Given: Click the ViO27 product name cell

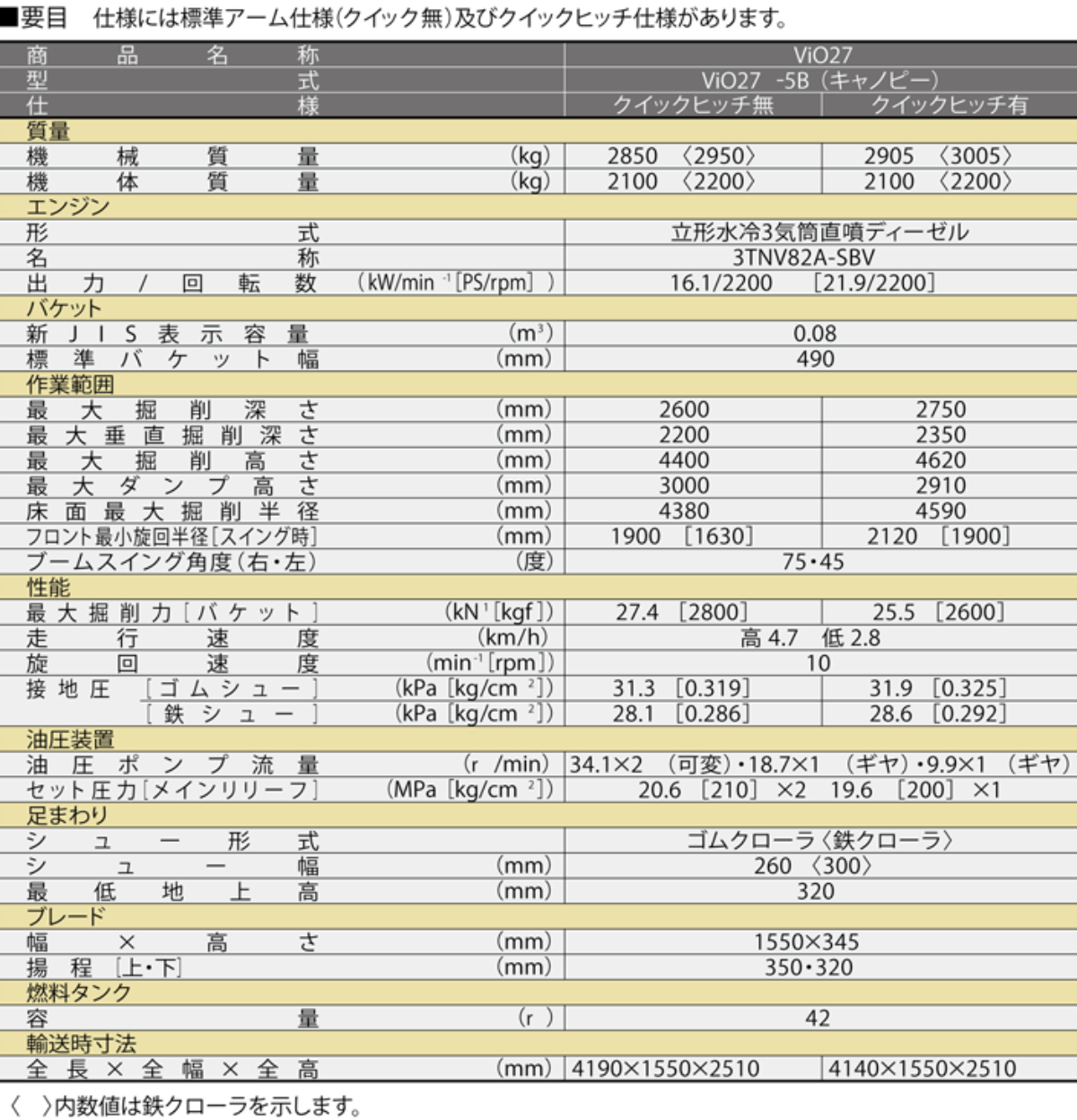Looking at the screenshot, I should tap(821, 55).
